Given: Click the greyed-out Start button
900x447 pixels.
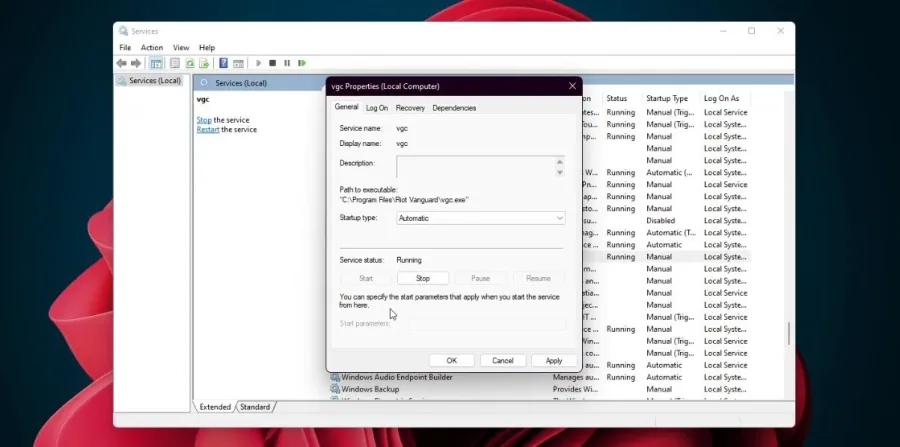Looking at the screenshot, I should click(x=366, y=278).
